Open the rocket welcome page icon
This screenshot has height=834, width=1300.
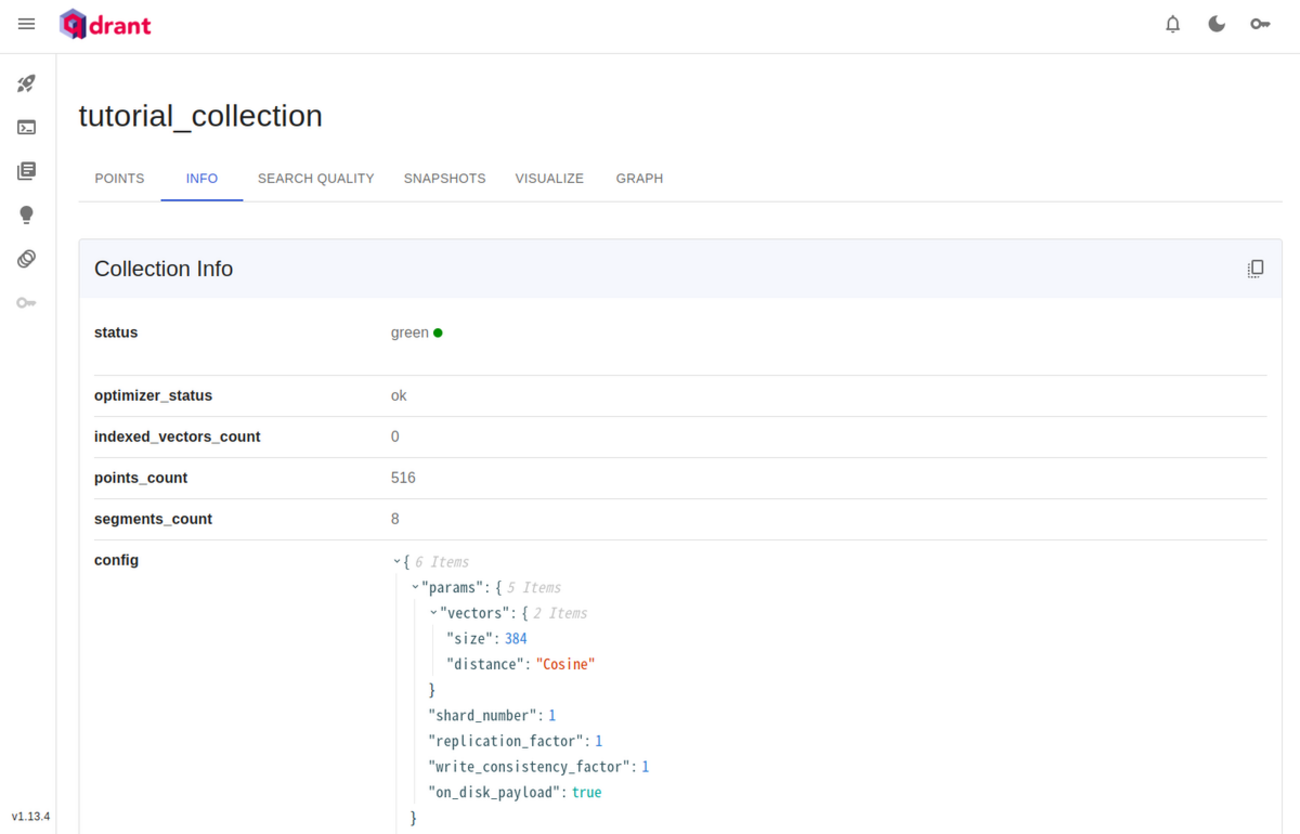coord(27,84)
